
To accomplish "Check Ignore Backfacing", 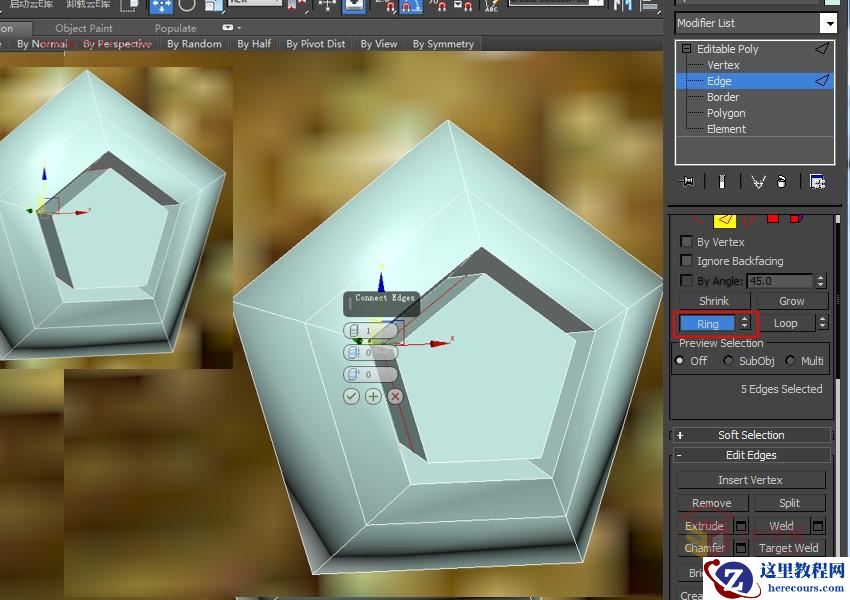I will click(x=686, y=260).
